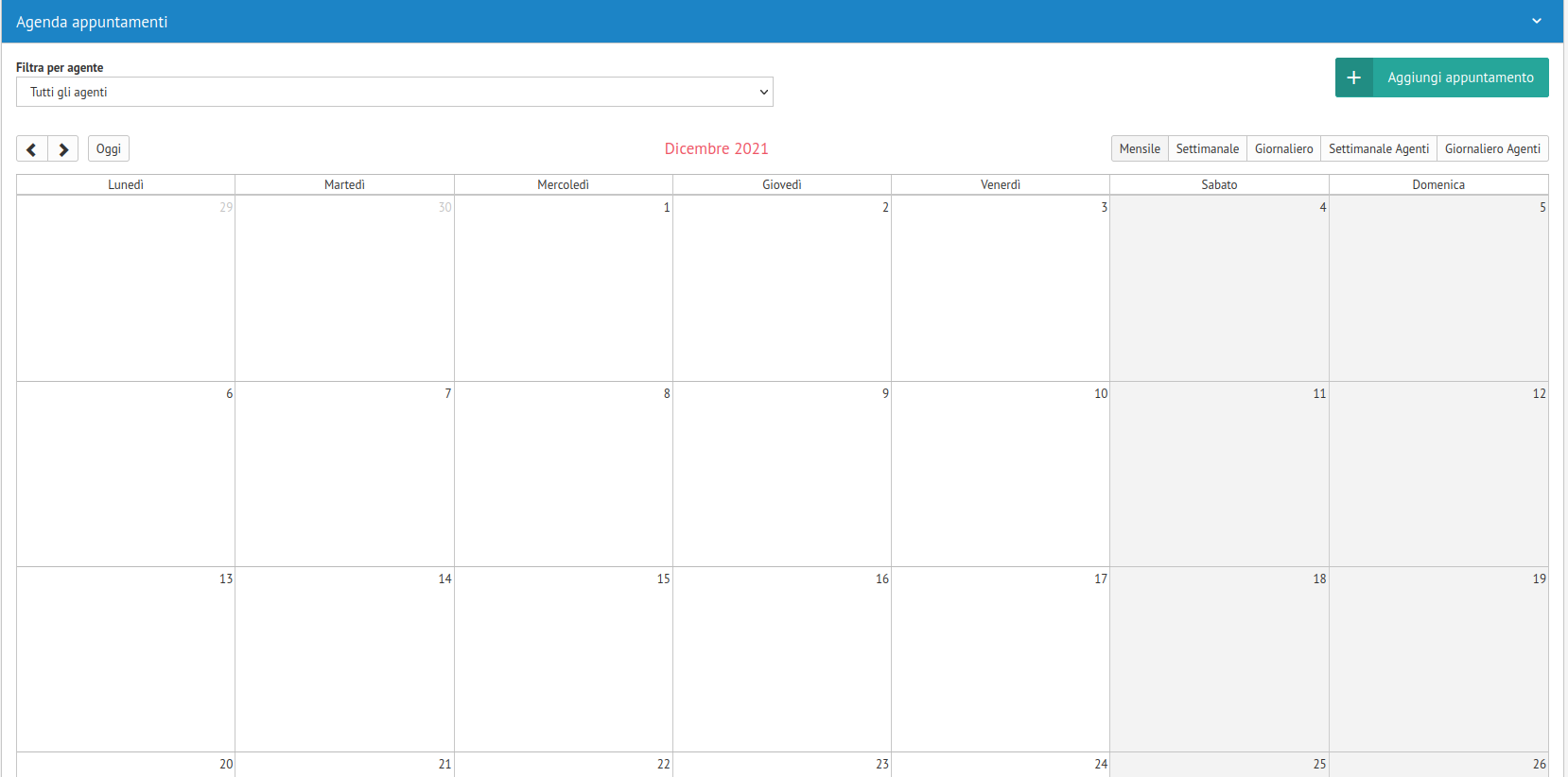Click Aggiungi appuntamento button label
Image resolution: width=1568 pixels, height=777 pixels.
(1460, 78)
